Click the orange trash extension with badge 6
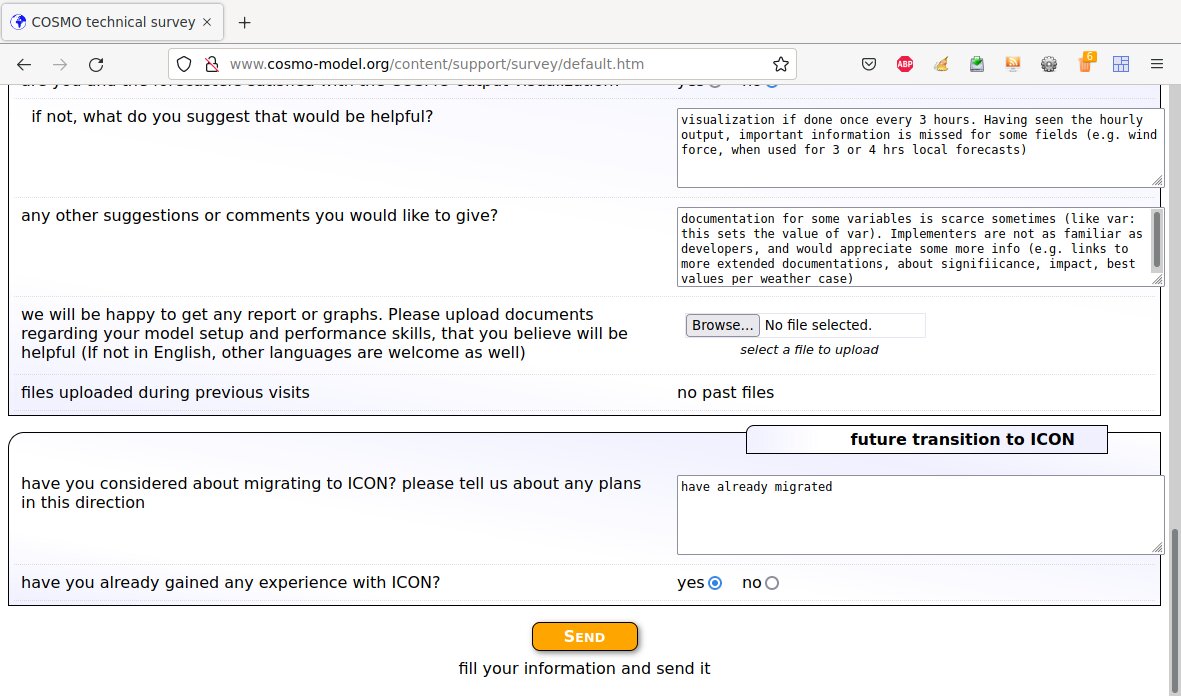Image resolution: width=1181 pixels, height=696 pixels. tap(1085, 64)
